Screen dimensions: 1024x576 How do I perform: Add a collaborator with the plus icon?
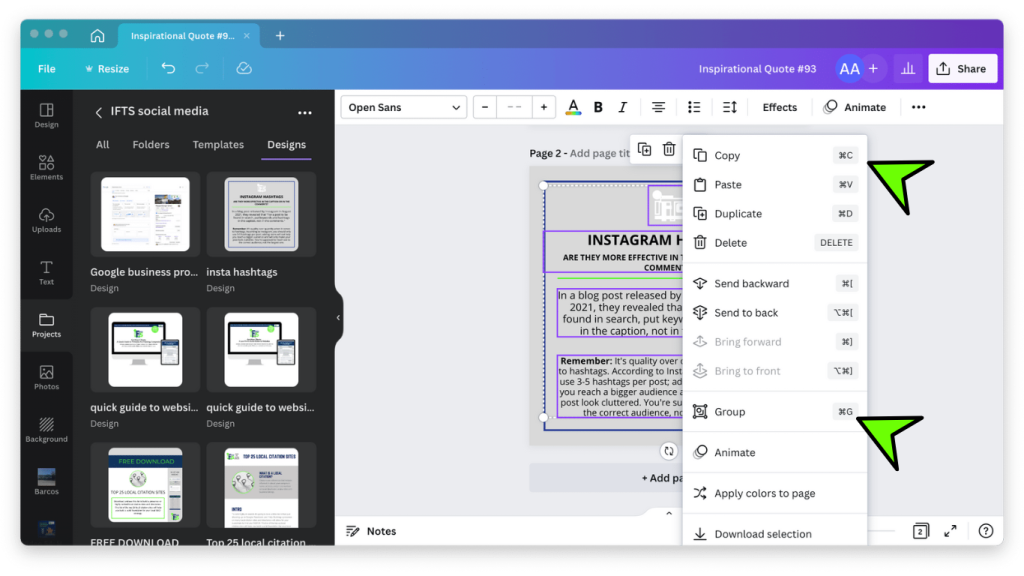coord(873,69)
